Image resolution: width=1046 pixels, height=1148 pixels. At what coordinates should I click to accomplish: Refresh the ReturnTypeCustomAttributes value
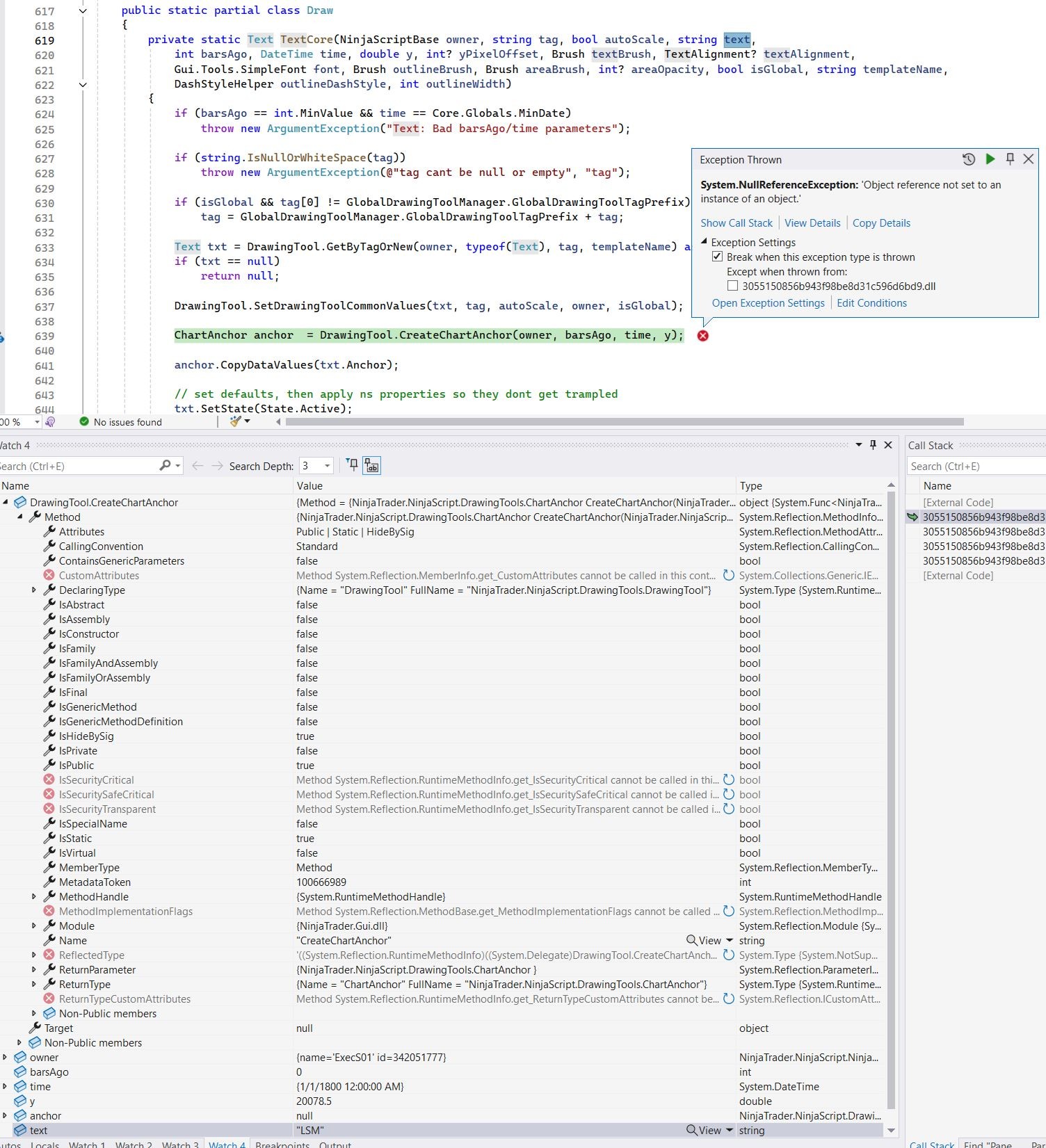pos(728,999)
